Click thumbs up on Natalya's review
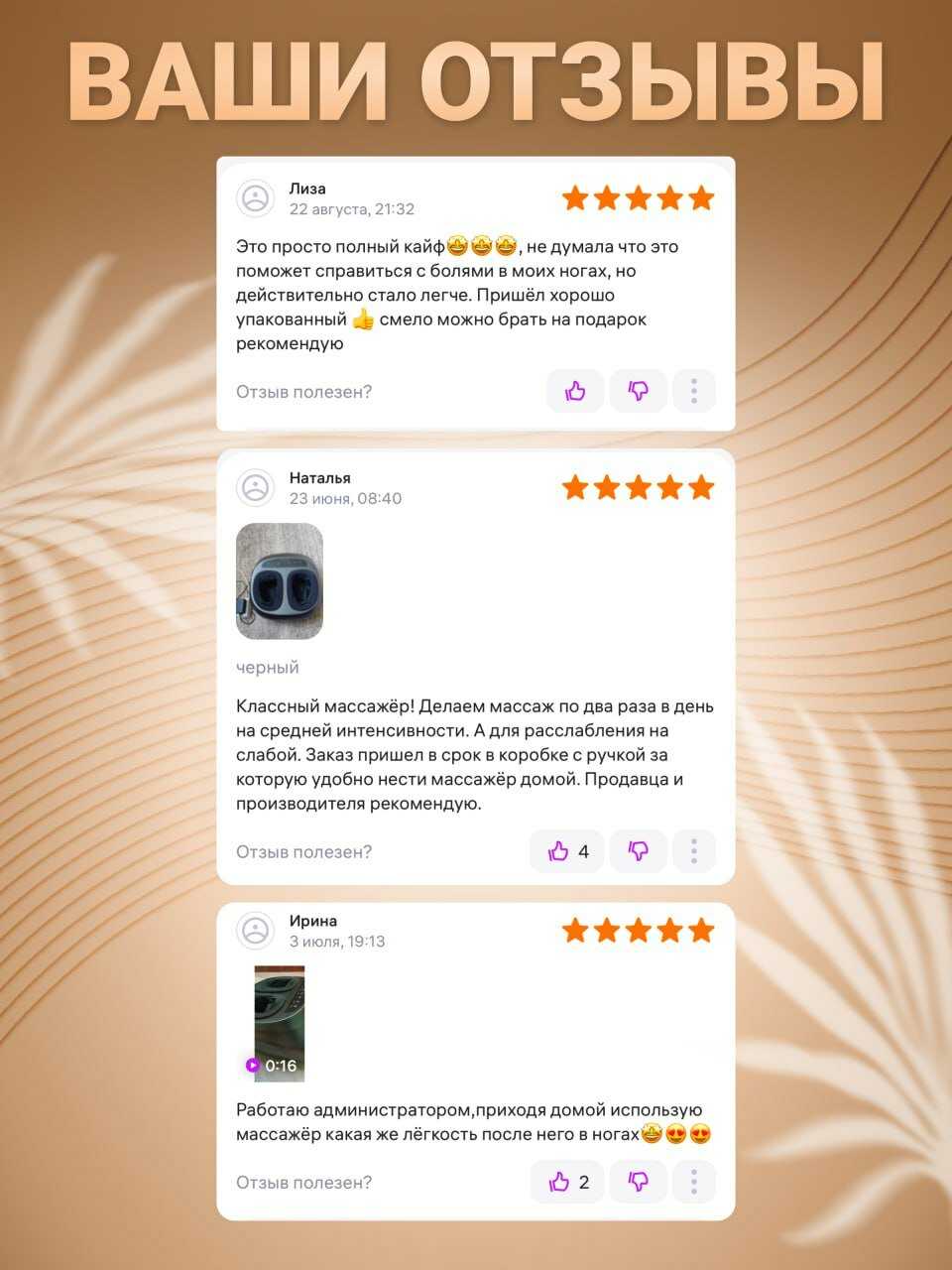 point(567,851)
